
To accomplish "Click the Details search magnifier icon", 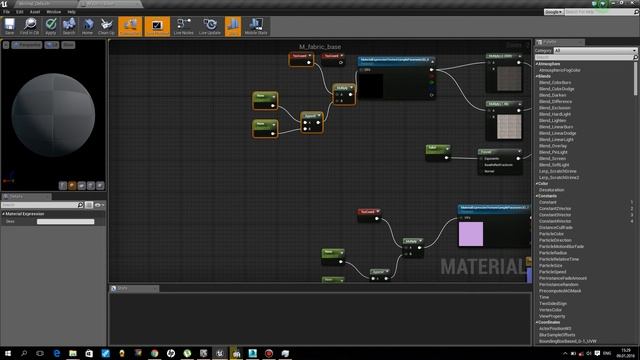I will [x=80, y=205].
